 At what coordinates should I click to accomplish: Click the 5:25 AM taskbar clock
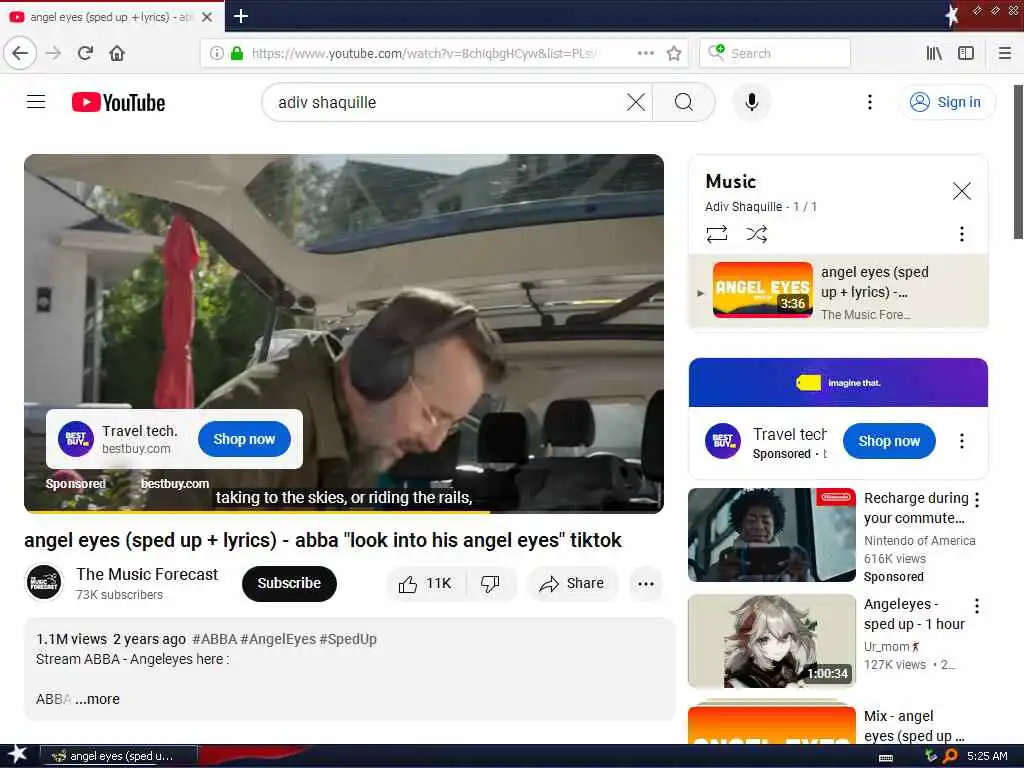pos(987,756)
